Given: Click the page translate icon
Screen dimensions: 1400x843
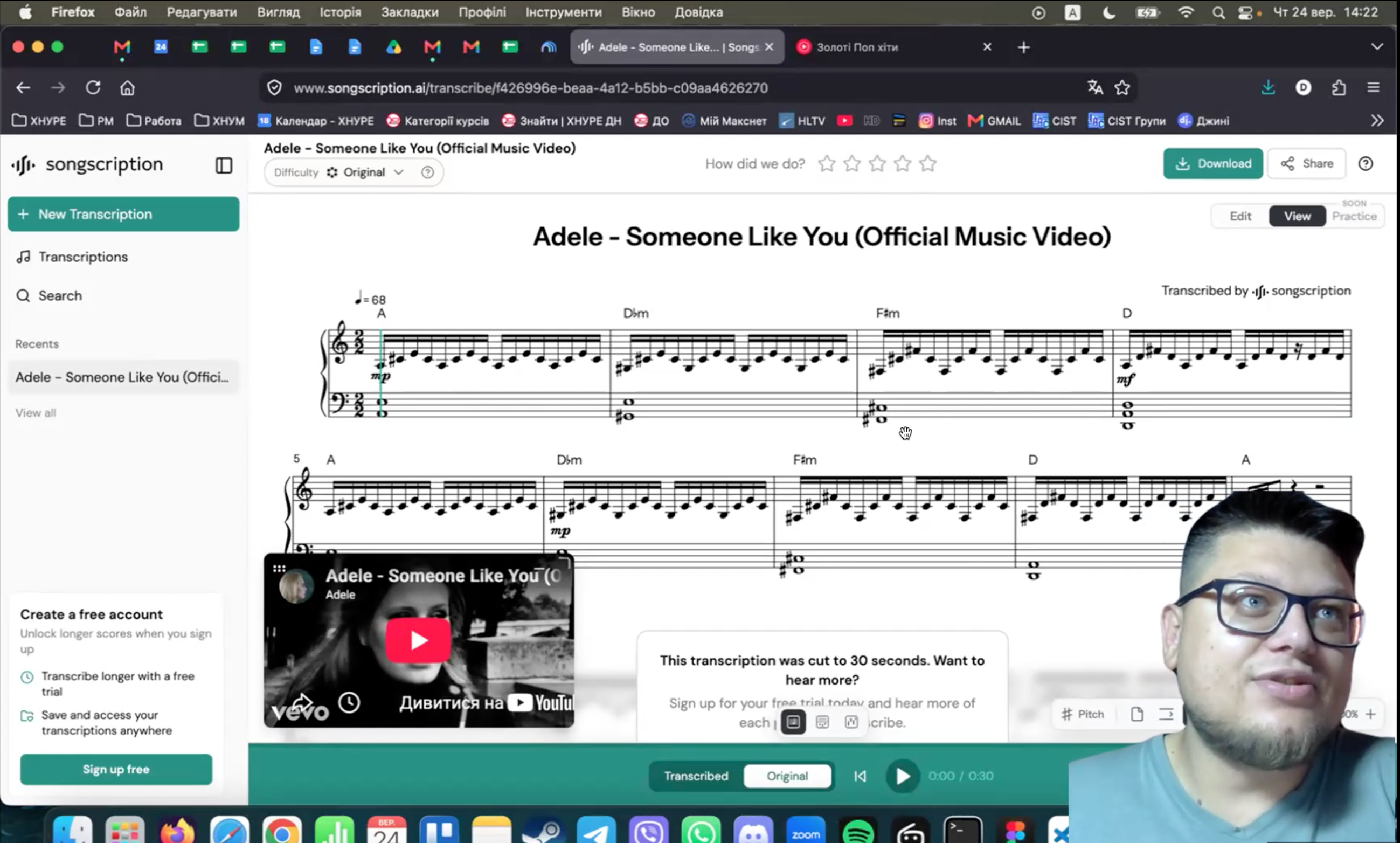Looking at the screenshot, I should click(x=1095, y=87).
